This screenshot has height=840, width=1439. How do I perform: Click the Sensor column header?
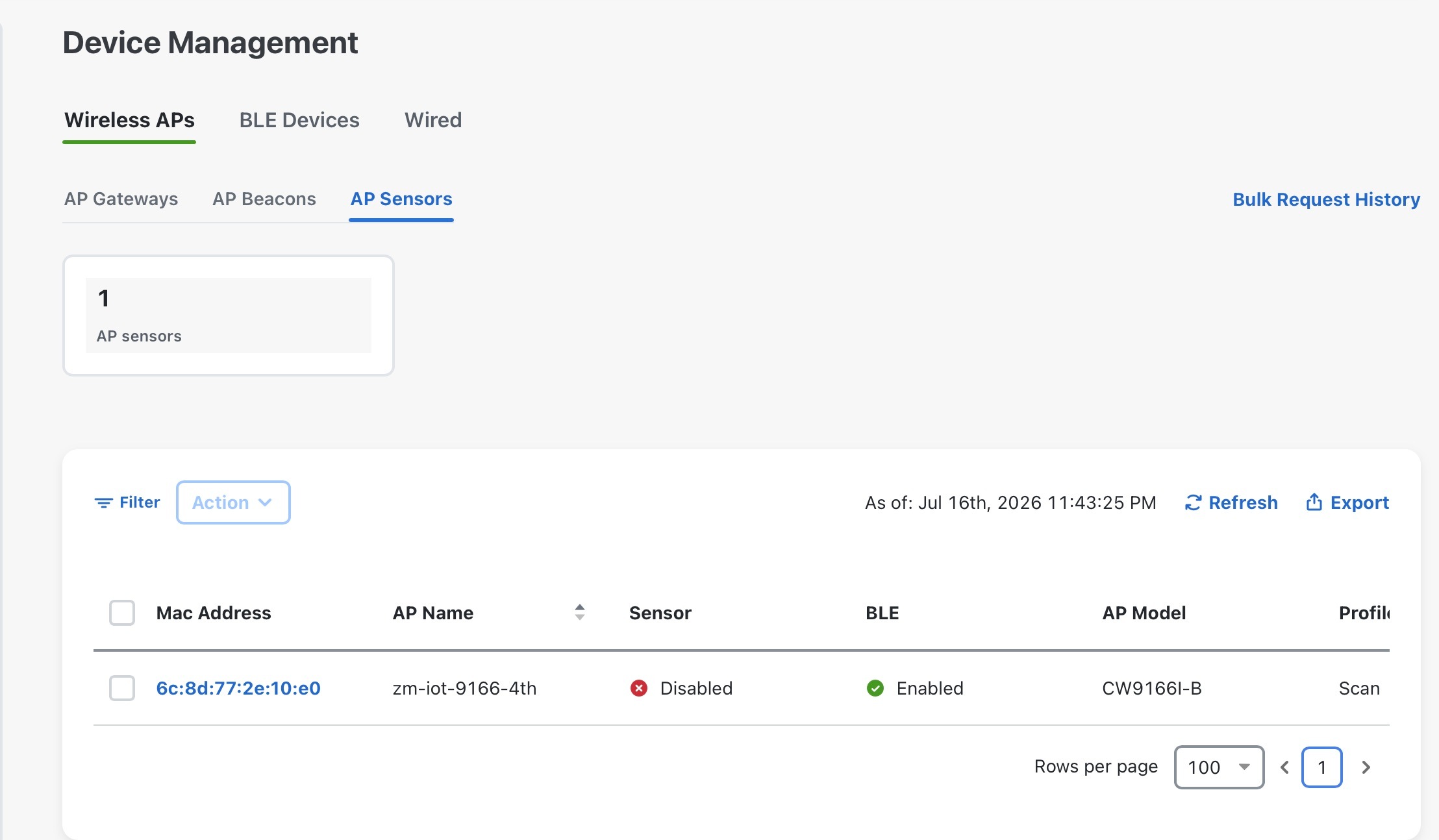[x=660, y=613]
